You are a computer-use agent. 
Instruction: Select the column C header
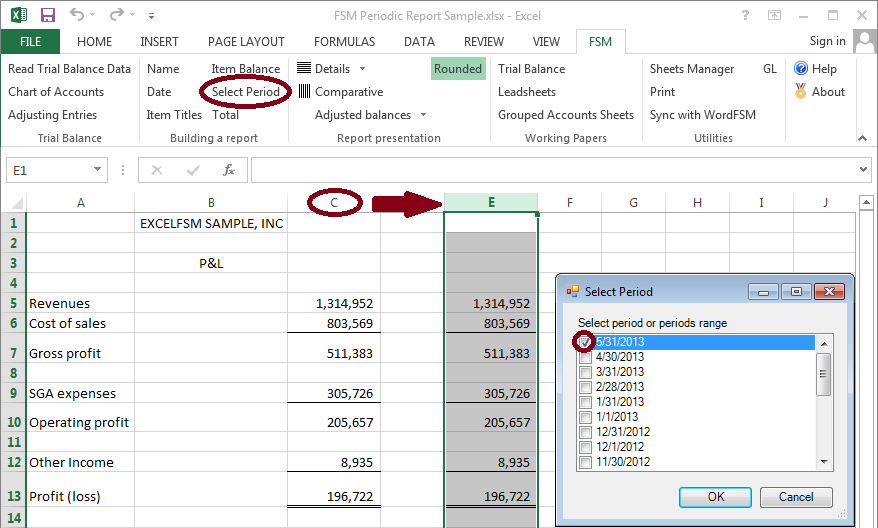click(x=334, y=203)
